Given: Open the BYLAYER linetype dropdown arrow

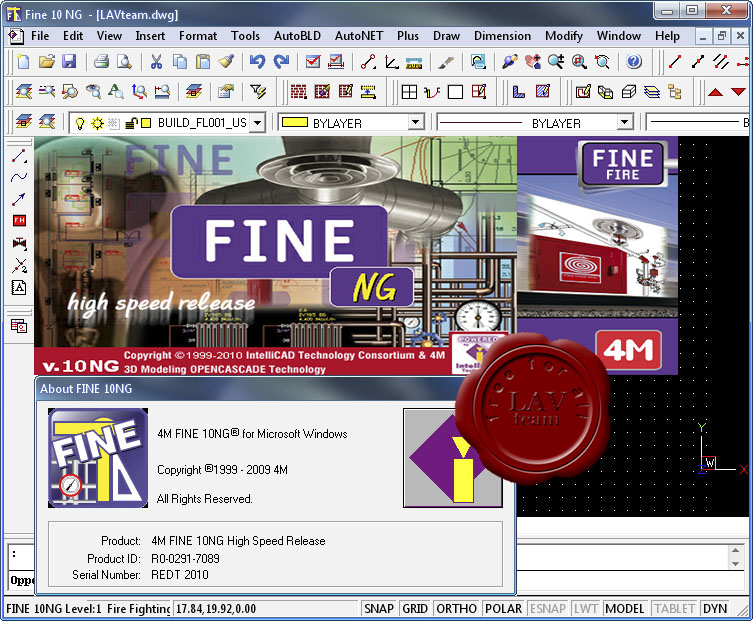Looking at the screenshot, I should click(x=624, y=122).
